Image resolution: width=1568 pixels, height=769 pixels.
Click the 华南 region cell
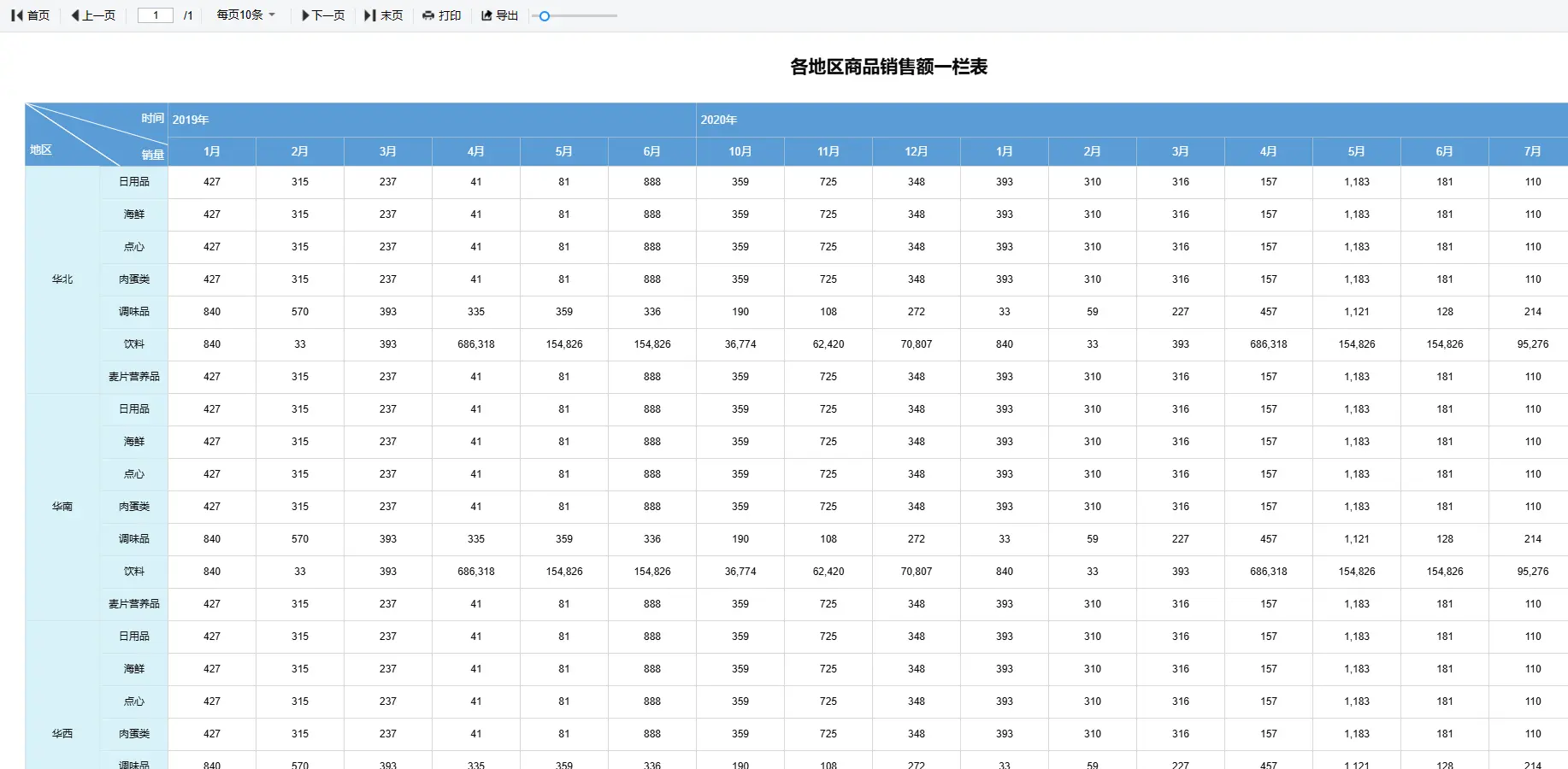point(62,507)
